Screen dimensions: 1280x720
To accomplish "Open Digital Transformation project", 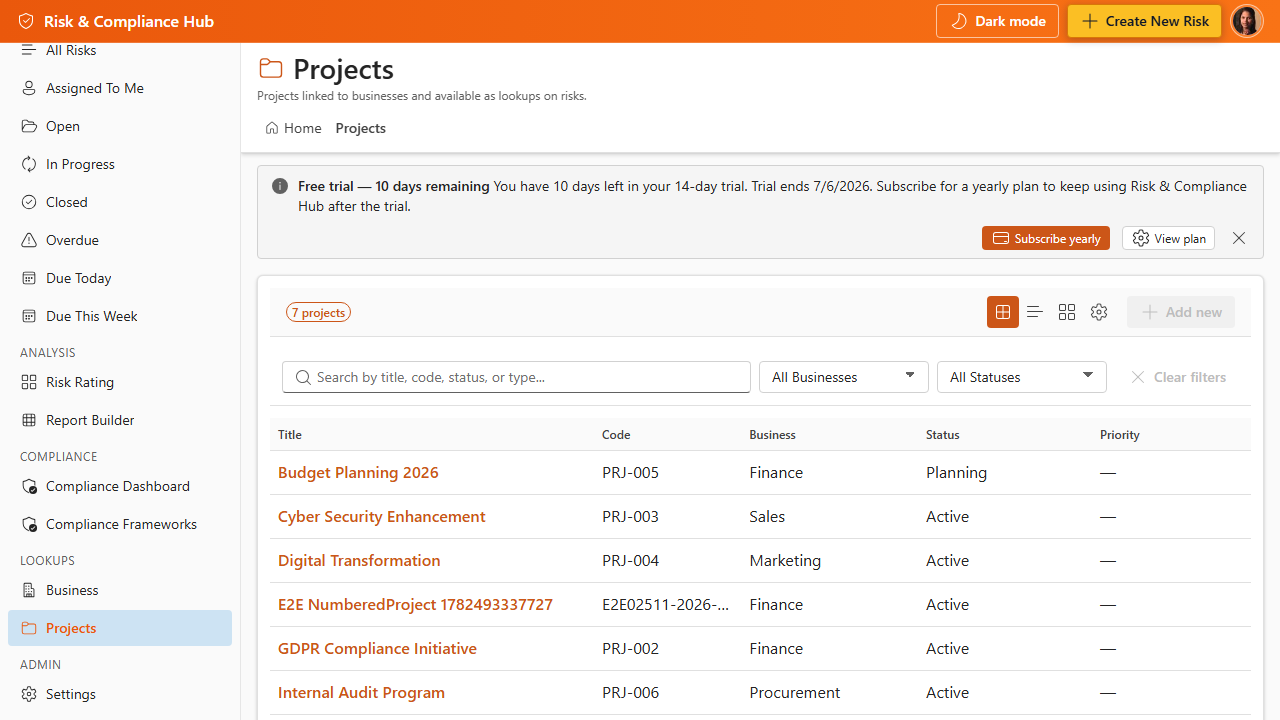I will point(359,560).
